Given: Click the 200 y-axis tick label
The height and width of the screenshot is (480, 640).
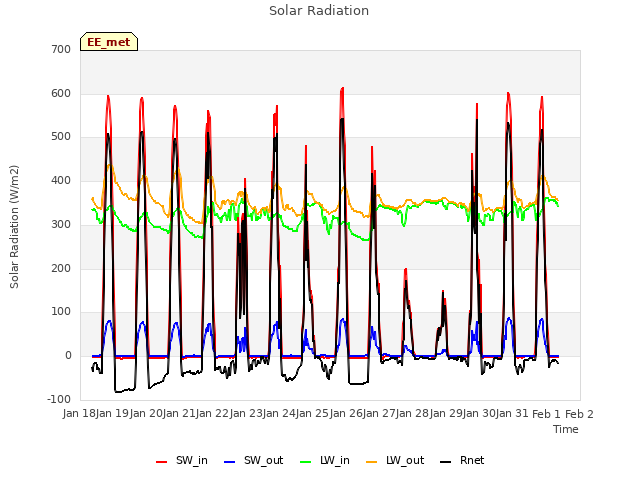Looking at the screenshot, I should pyautogui.click(x=61, y=269).
